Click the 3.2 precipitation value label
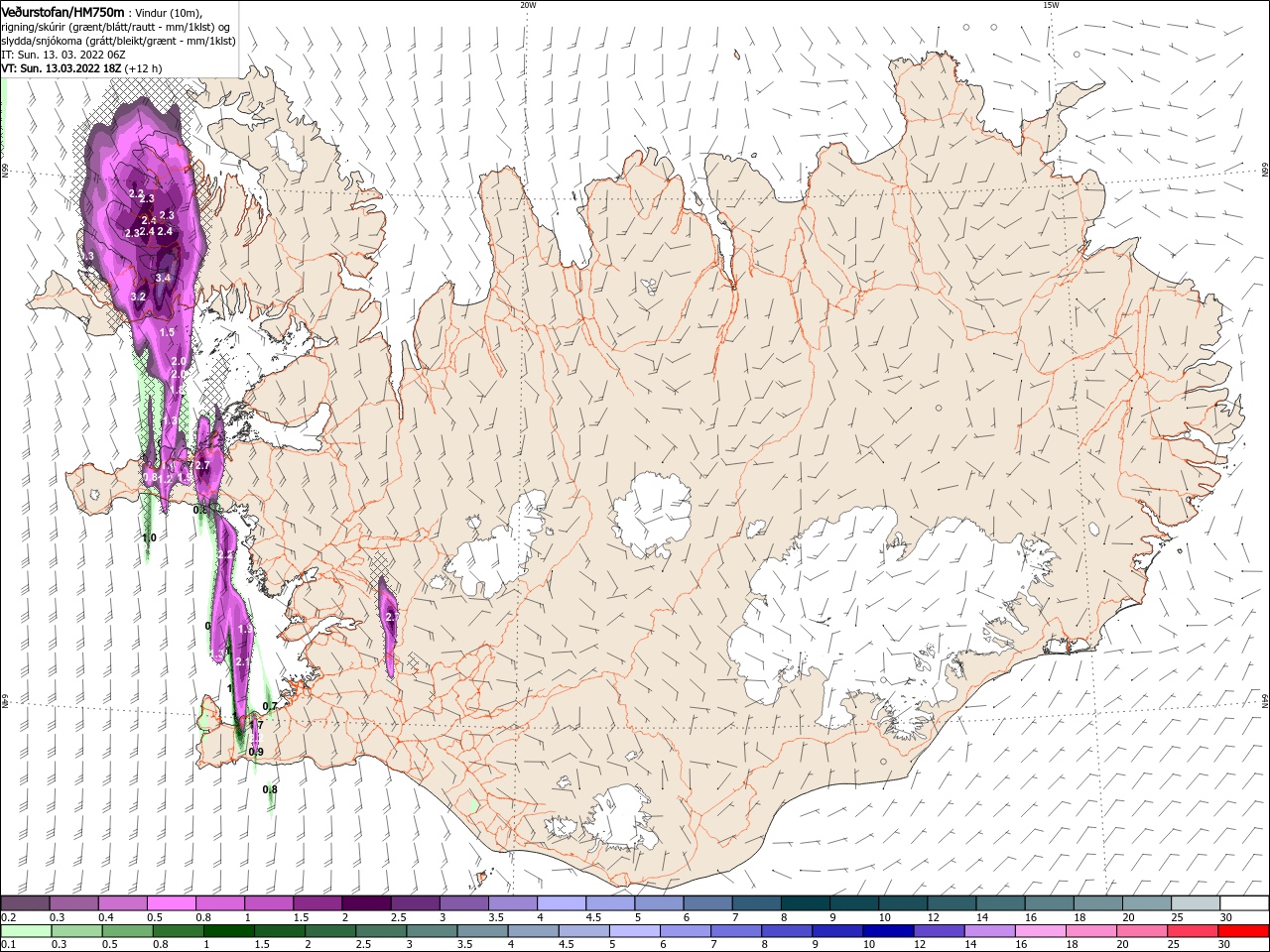Screen dimensions: 1270x952 [139, 297]
